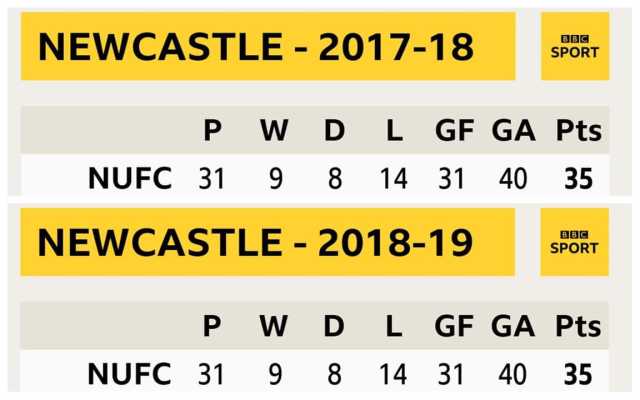Viewport: 640px width, 400px height.
Task: Click NUFC row label in 2018-19 table
Action: [x=130, y=374]
